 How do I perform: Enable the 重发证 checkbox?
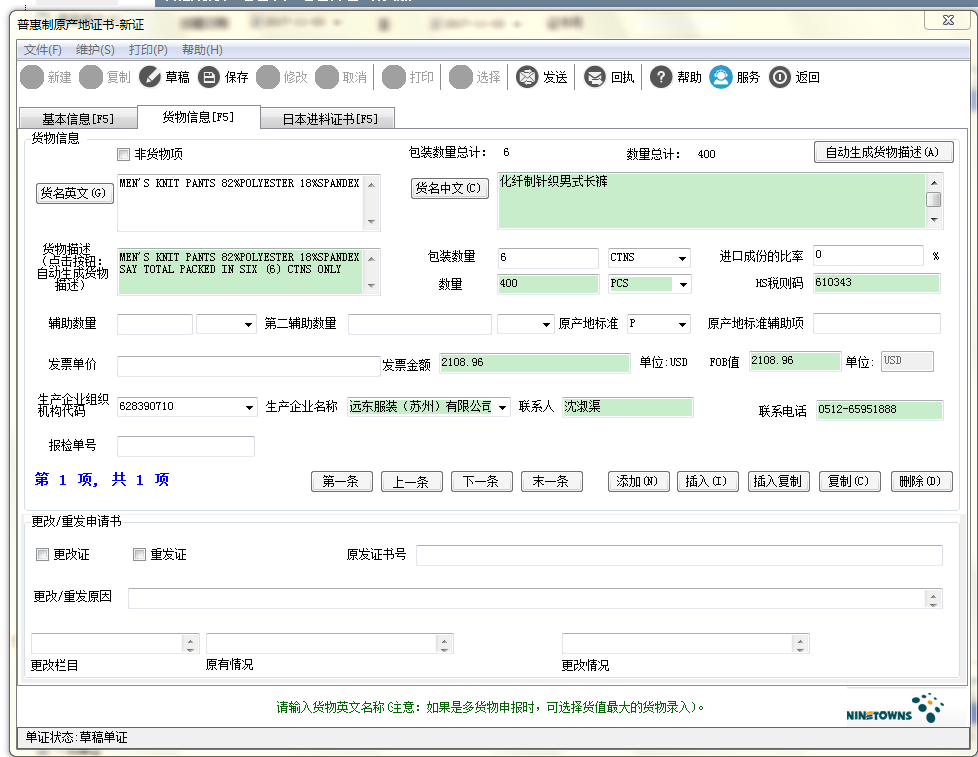(x=140, y=554)
